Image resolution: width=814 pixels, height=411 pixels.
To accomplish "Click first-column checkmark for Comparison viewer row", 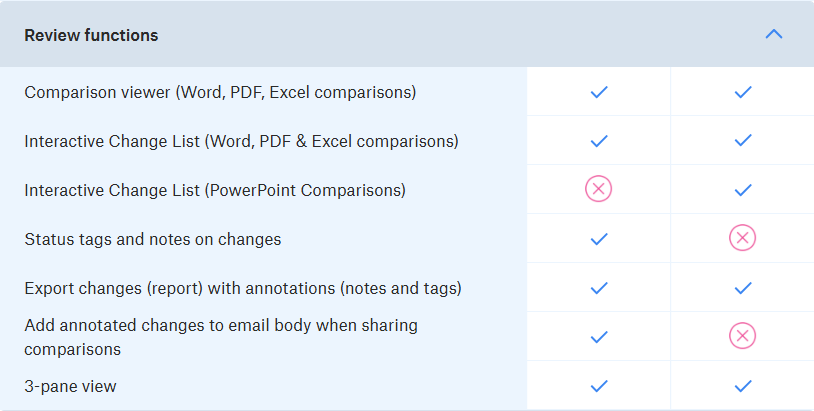I will click(x=599, y=92).
